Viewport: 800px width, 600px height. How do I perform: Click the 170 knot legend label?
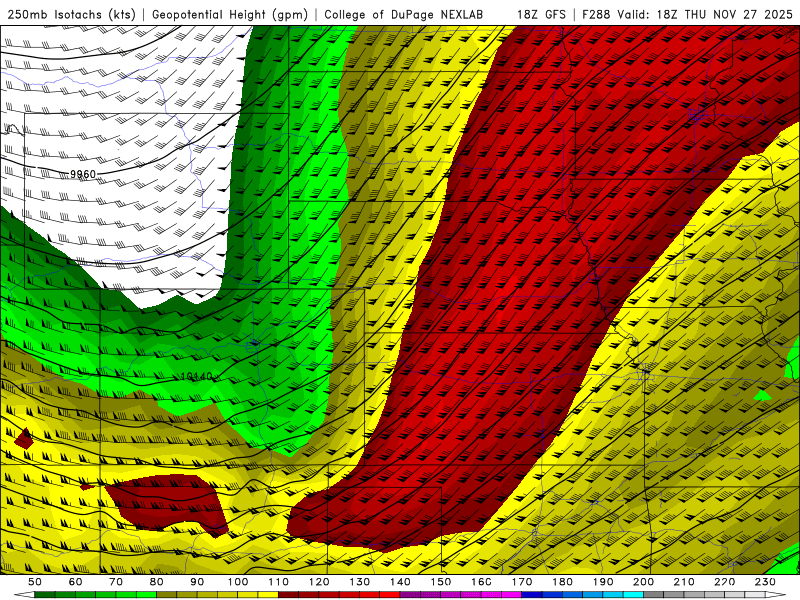[x=522, y=582]
